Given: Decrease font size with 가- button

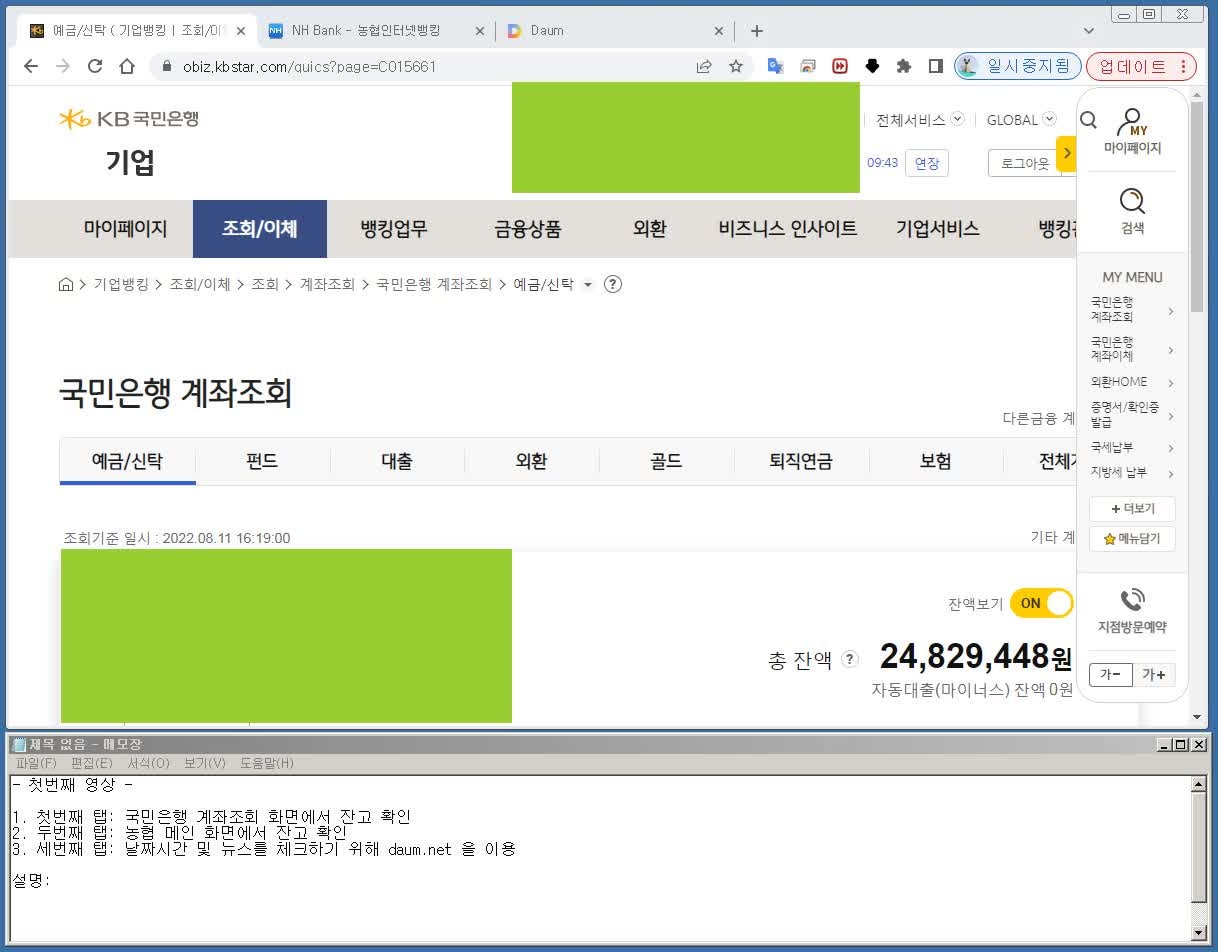Looking at the screenshot, I should [1110, 675].
